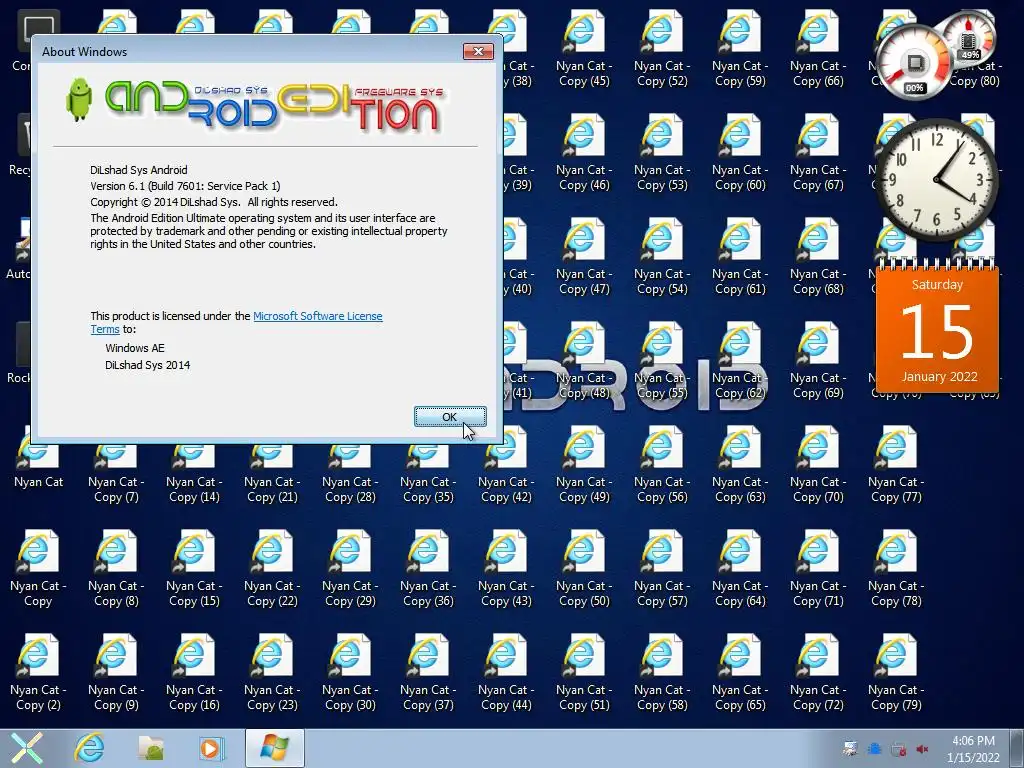The height and width of the screenshot is (768, 1024).
Task: Select the About Windows taskbar button
Action: 274,748
